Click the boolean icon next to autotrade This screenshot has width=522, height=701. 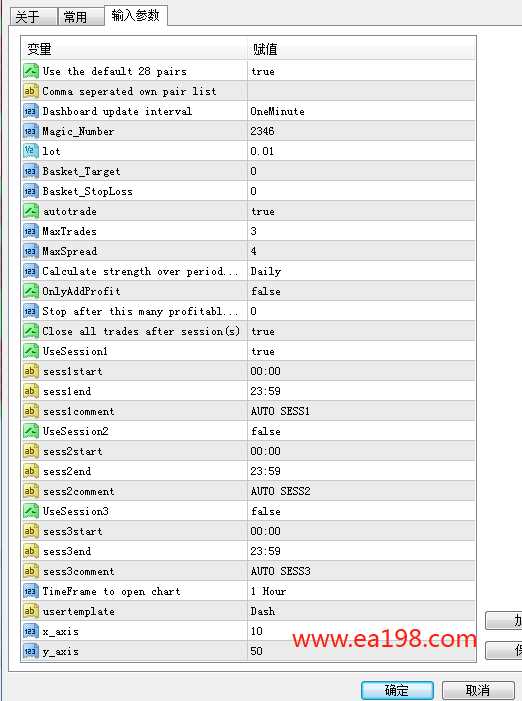tap(31, 211)
